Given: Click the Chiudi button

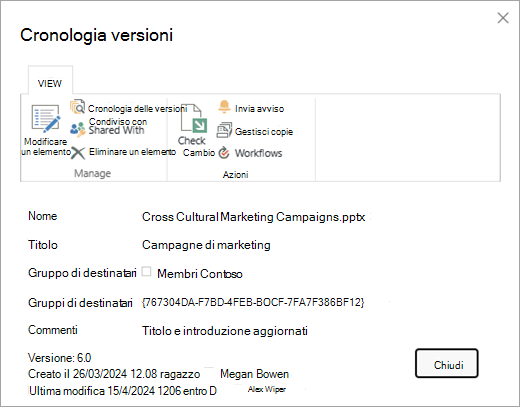Looking at the screenshot, I should point(447,363).
